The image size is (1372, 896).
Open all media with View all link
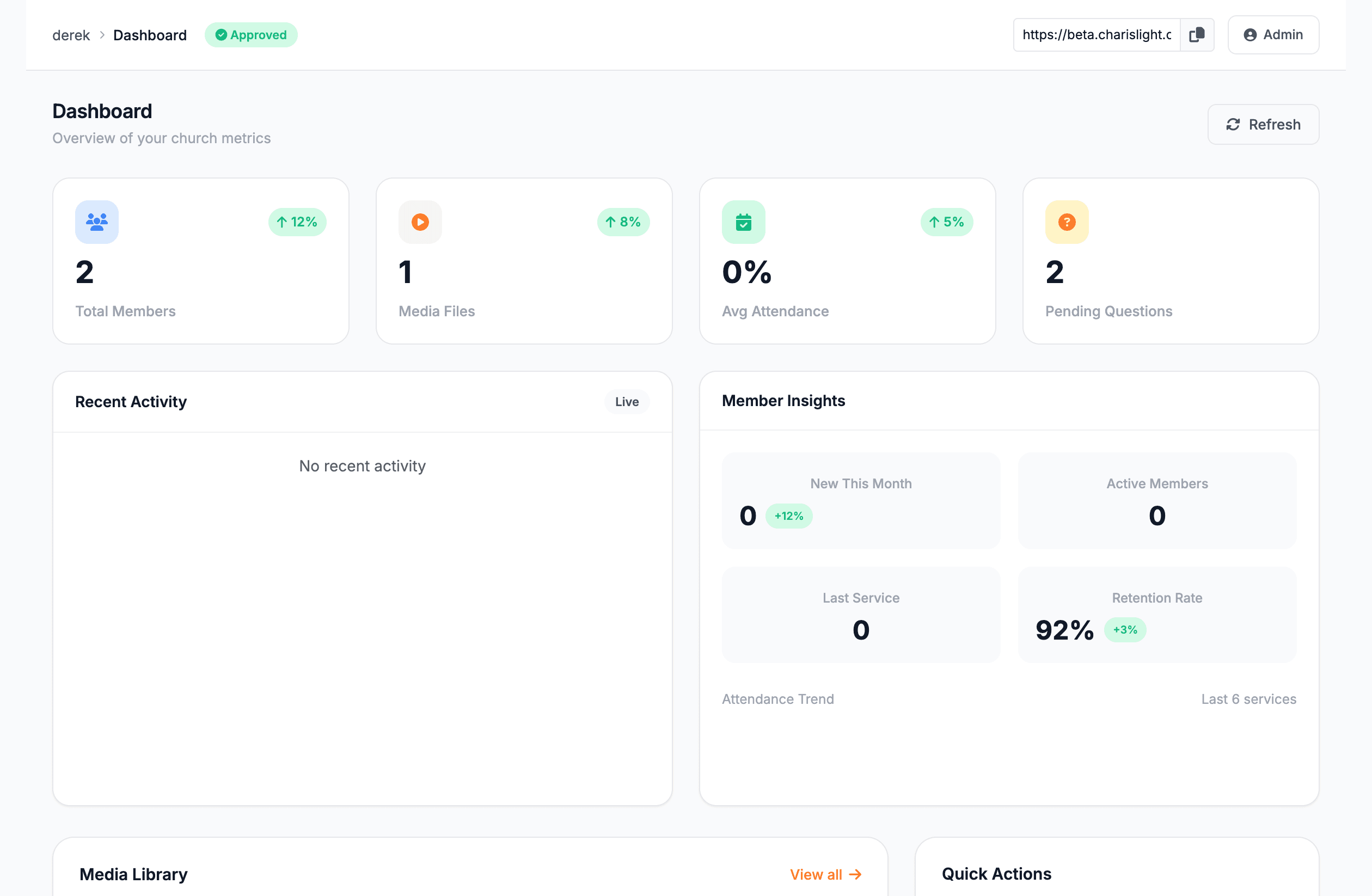click(x=825, y=874)
